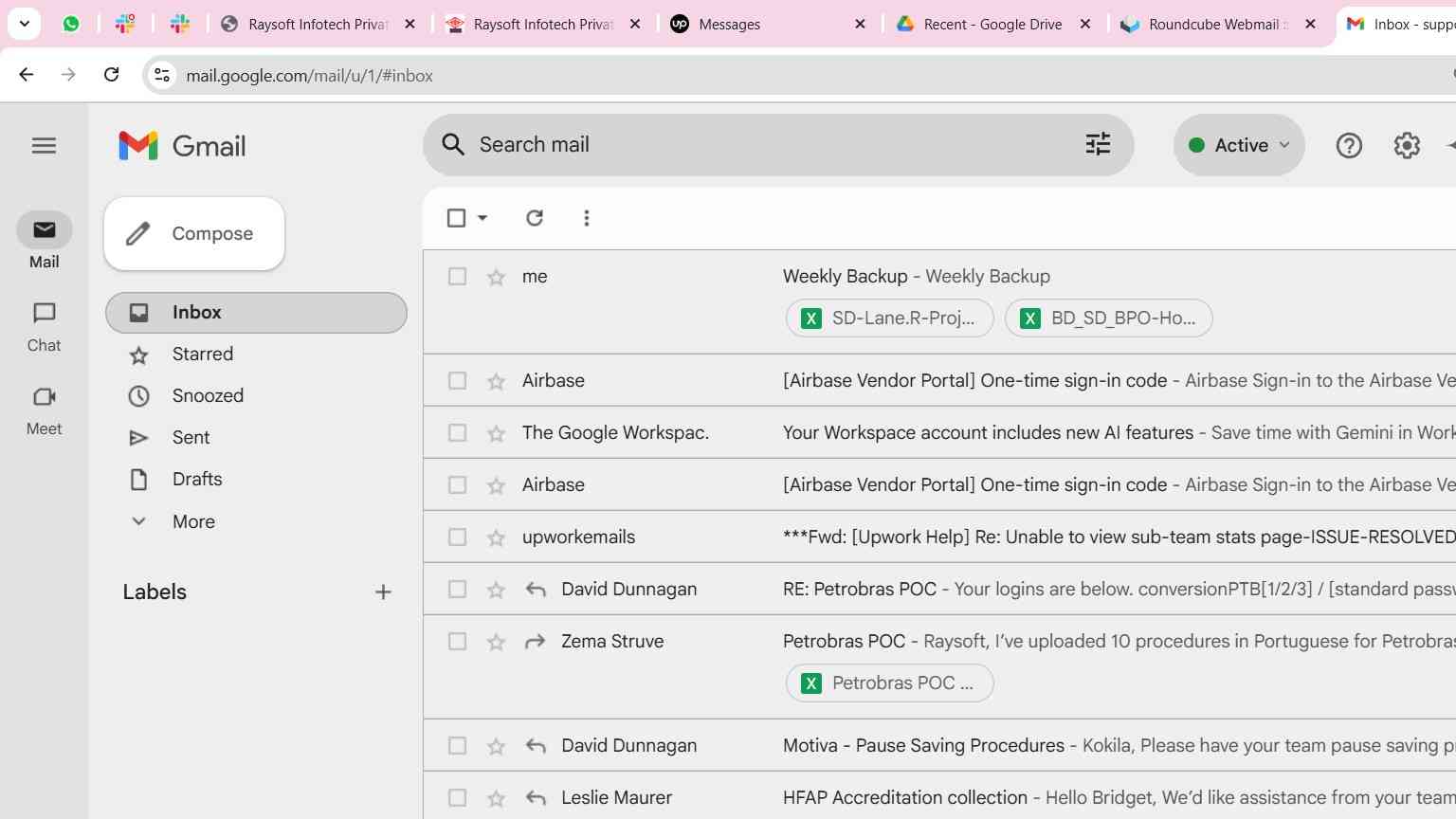Open BD_SD_BPO-Ho attachment chip
1456x819 pixels.
click(1109, 318)
